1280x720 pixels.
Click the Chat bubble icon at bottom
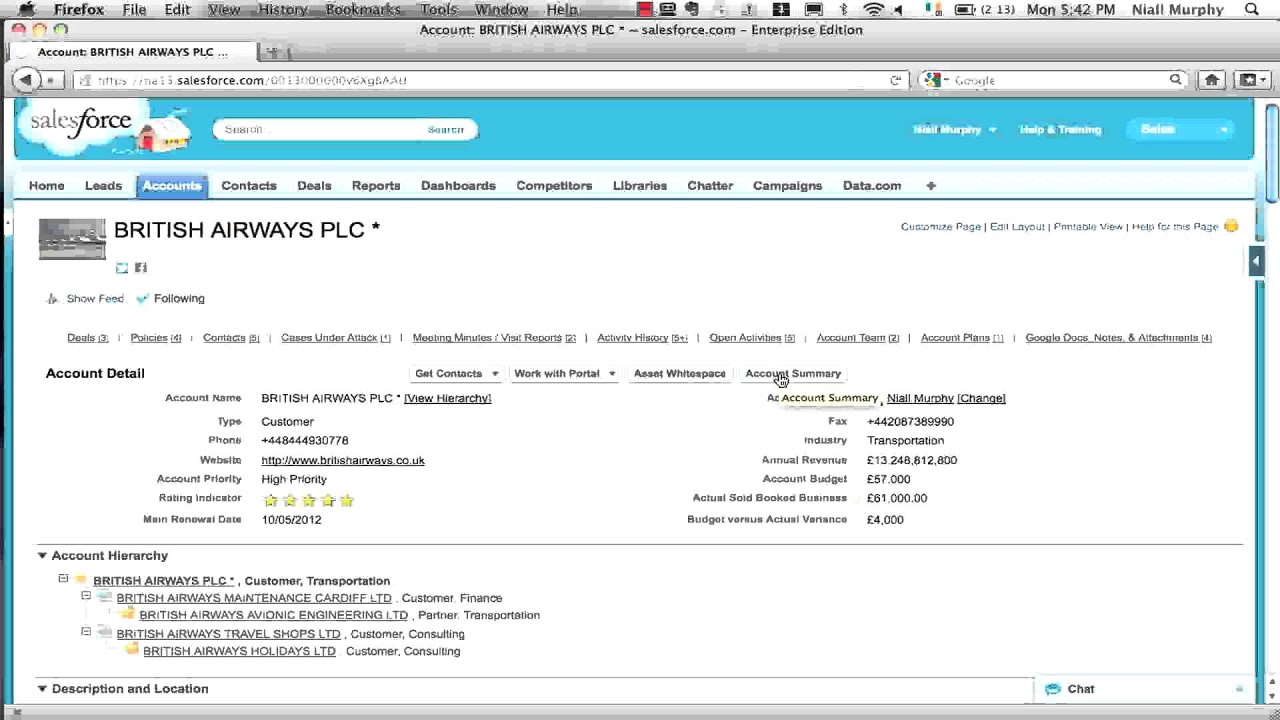coord(1052,689)
